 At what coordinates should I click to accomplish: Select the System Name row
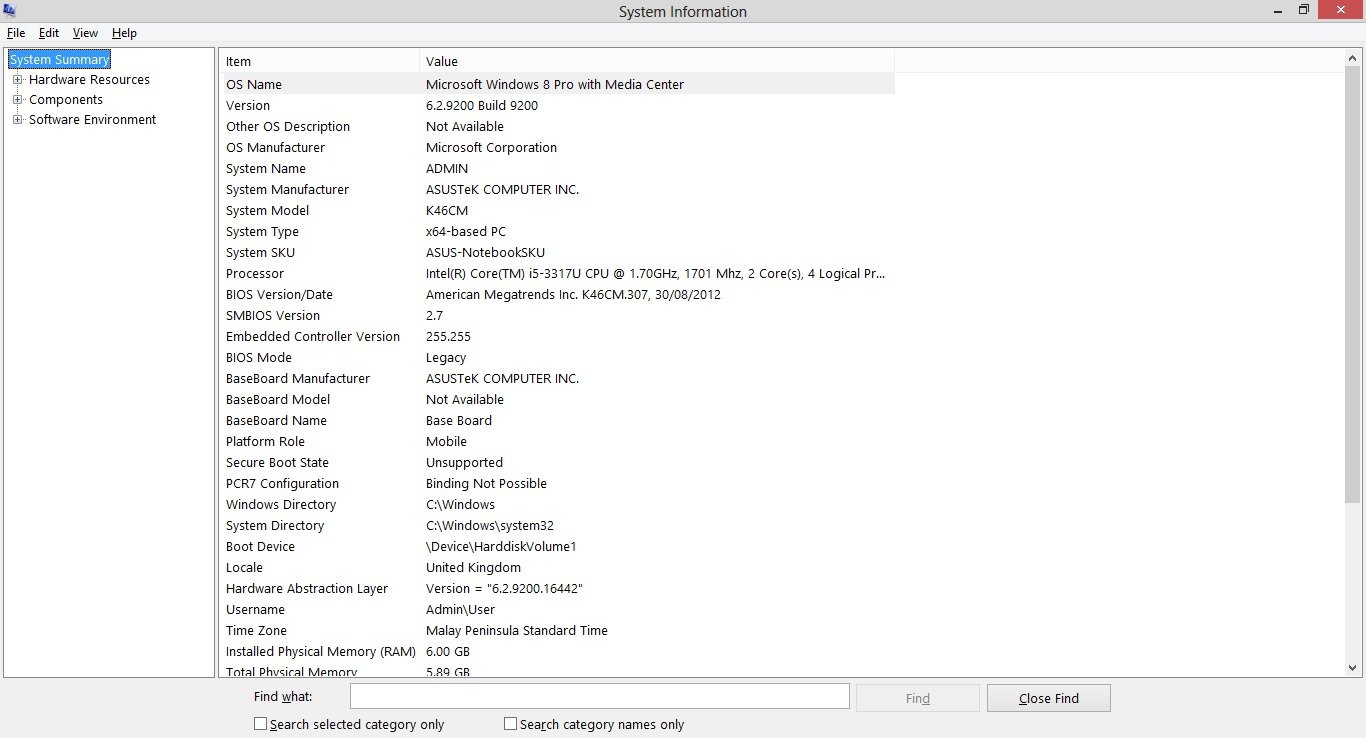pos(557,169)
